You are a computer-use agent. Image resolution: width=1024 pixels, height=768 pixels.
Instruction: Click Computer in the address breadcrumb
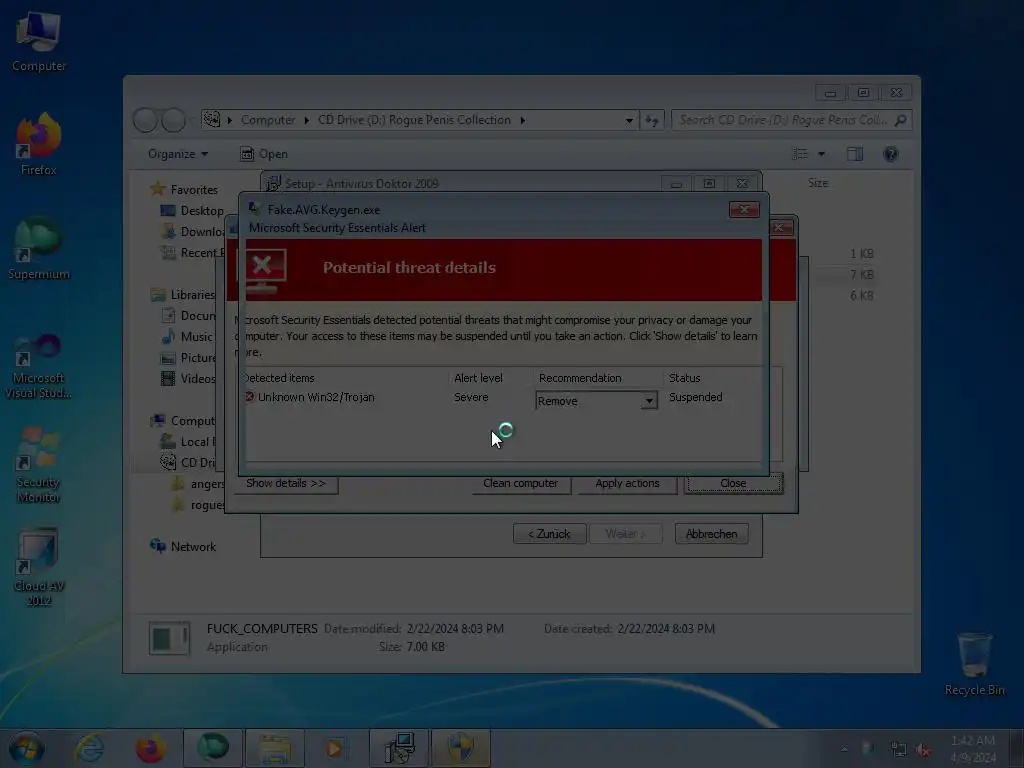click(268, 120)
